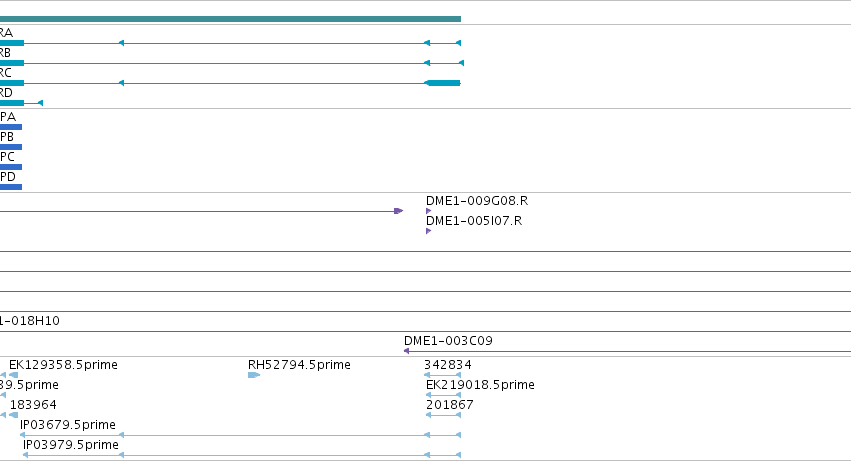Viewport: 851px width, 461px height.
Task: Click the arrow glyph under RH52794.5prime
Action: click(x=254, y=375)
